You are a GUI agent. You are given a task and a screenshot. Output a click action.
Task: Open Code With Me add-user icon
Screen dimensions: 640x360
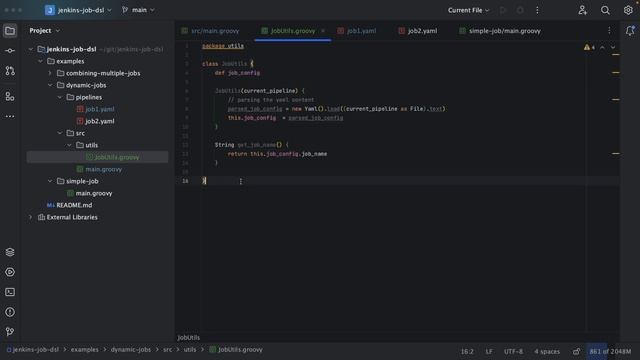582,10
